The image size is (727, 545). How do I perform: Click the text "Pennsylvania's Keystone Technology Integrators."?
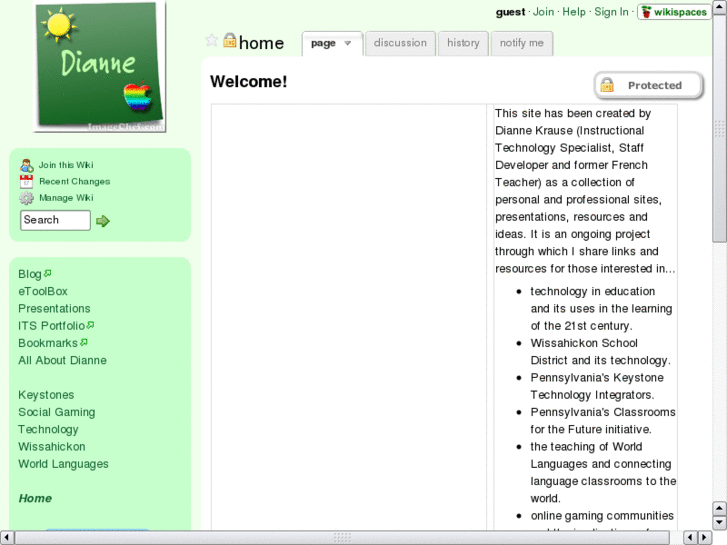pyautogui.click(x=597, y=386)
